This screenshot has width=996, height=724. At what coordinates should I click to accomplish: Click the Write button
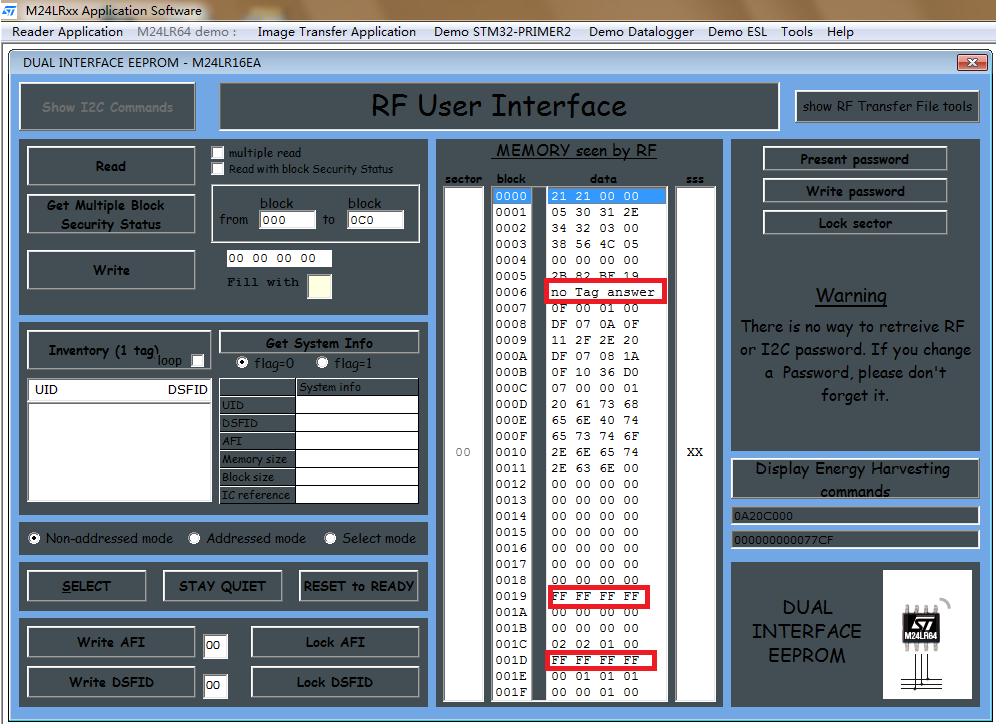click(x=111, y=270)
